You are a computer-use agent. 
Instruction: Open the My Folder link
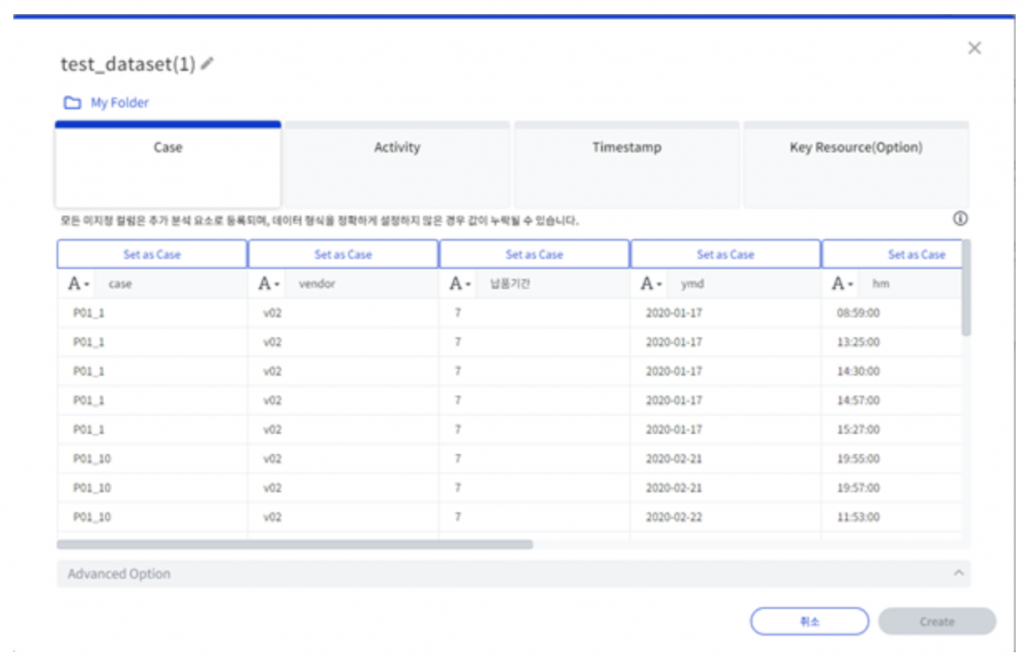tap(119, 103)
